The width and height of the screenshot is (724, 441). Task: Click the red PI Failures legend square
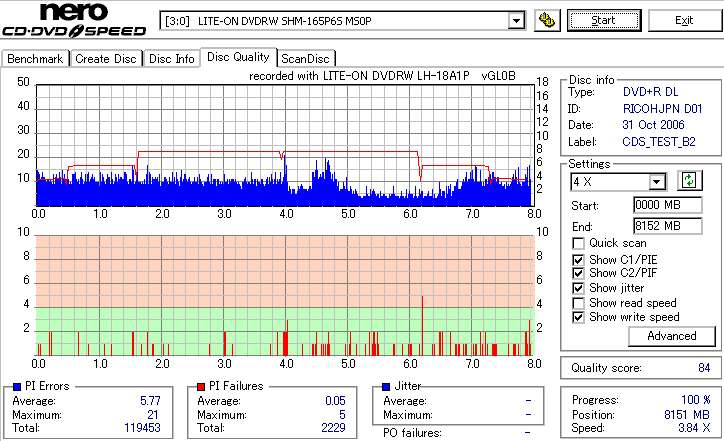201,387
